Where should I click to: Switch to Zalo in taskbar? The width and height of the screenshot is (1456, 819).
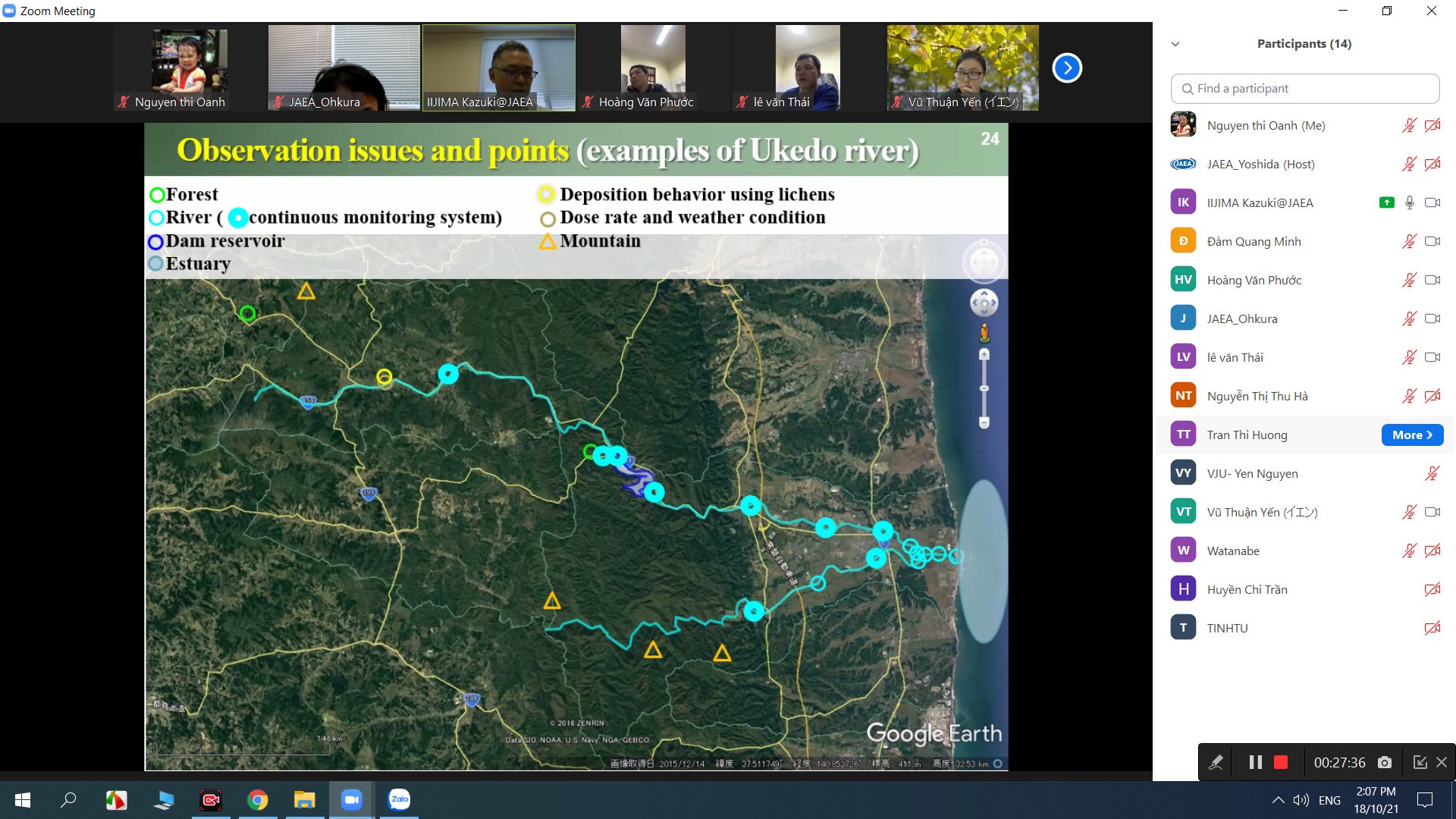tap(400, 799)
